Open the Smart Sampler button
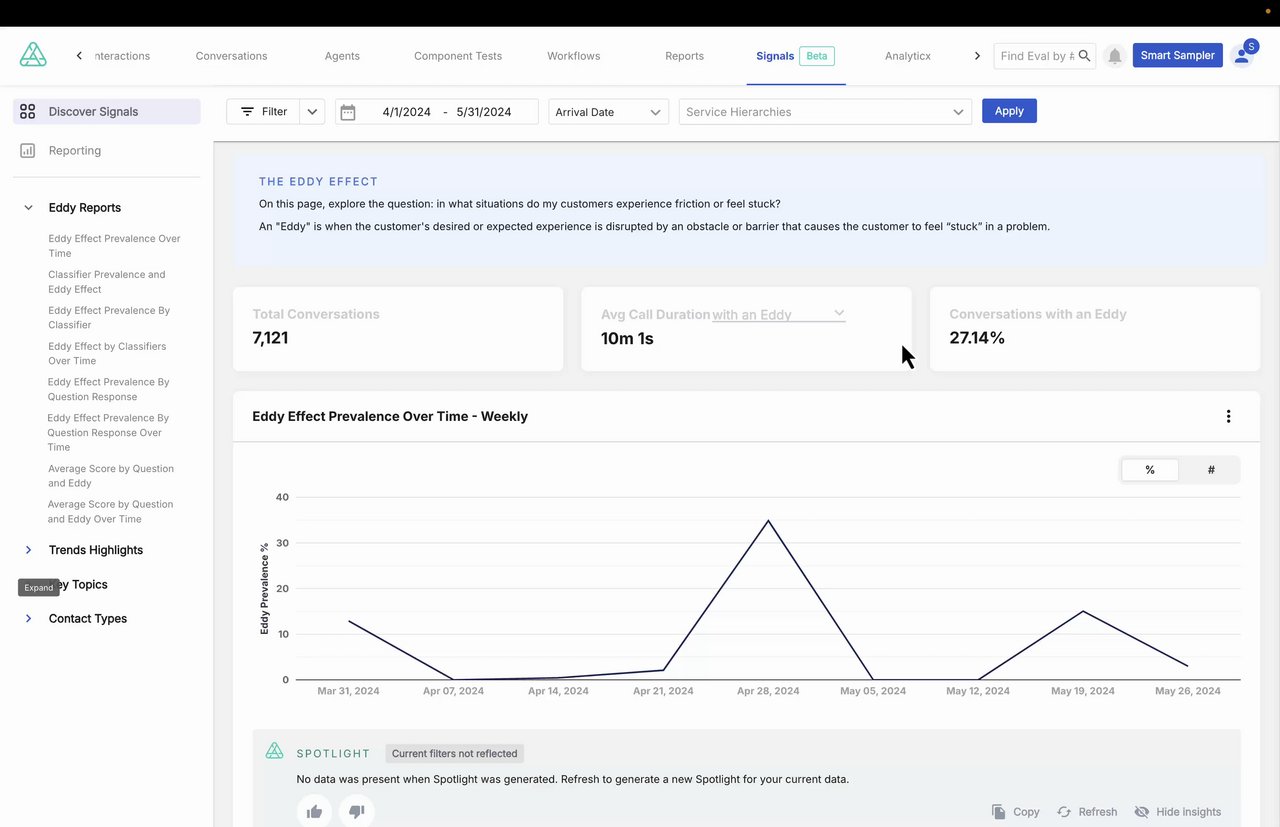The height and width of the screenshot is (827, 1280). (1177, 55)
